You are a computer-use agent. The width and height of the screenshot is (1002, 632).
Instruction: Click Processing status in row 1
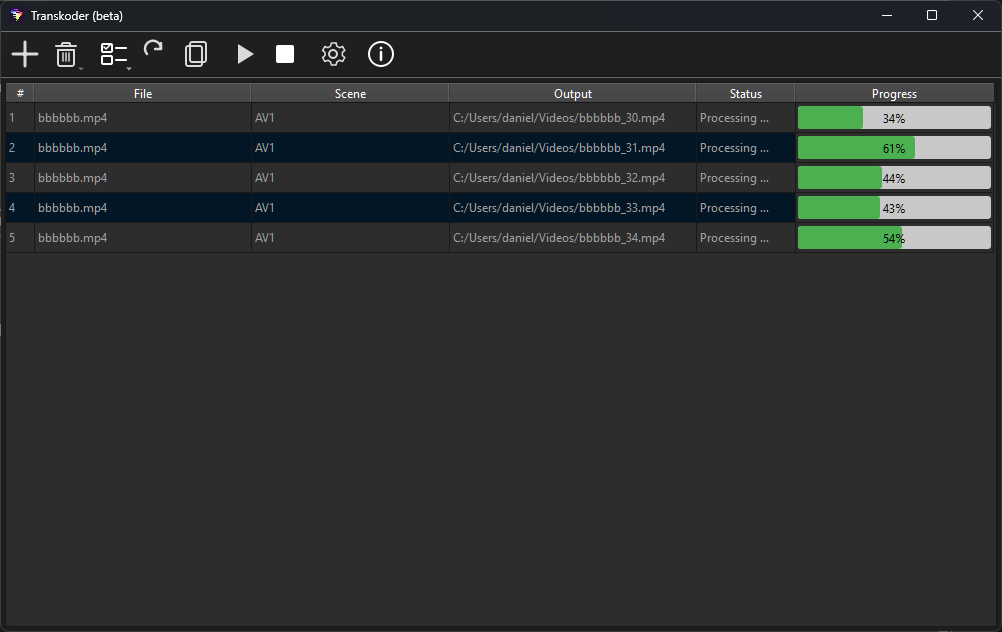coord(746,118)
